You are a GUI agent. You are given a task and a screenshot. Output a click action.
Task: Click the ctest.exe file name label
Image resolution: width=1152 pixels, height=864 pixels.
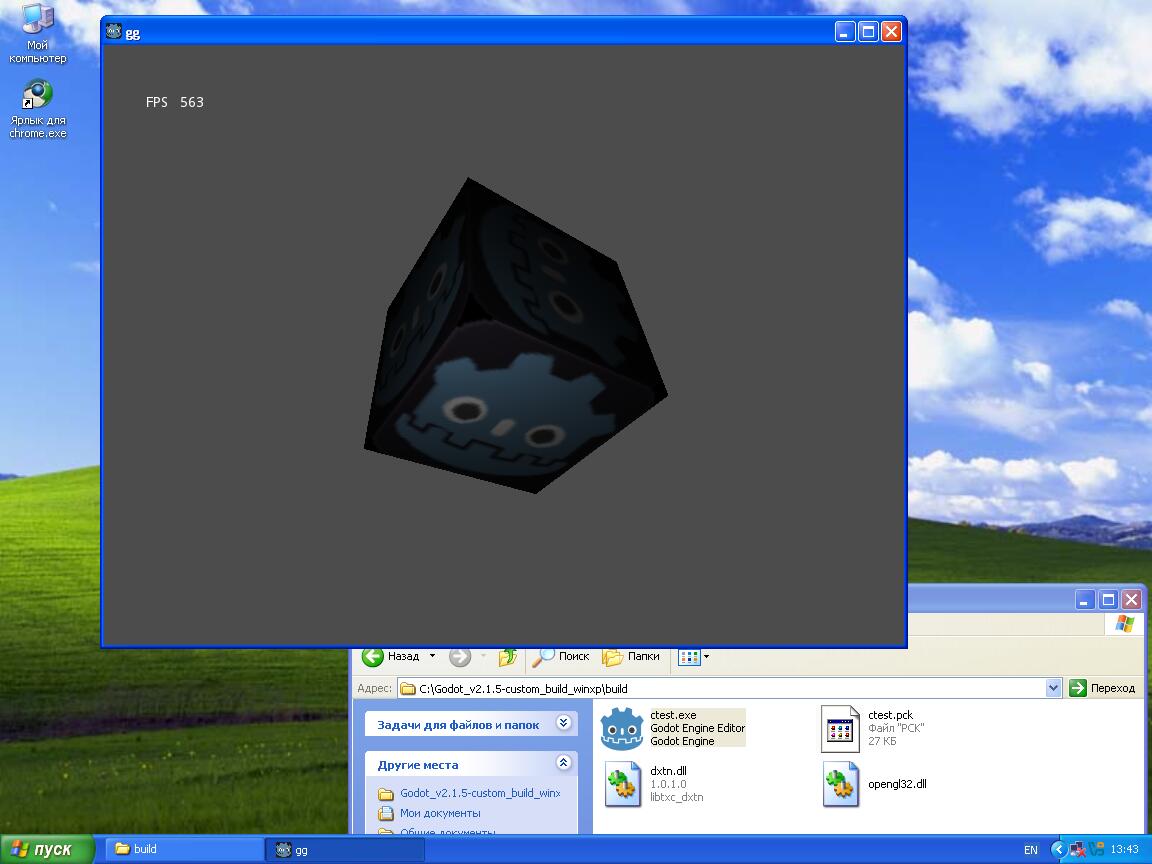click(673, 715)
